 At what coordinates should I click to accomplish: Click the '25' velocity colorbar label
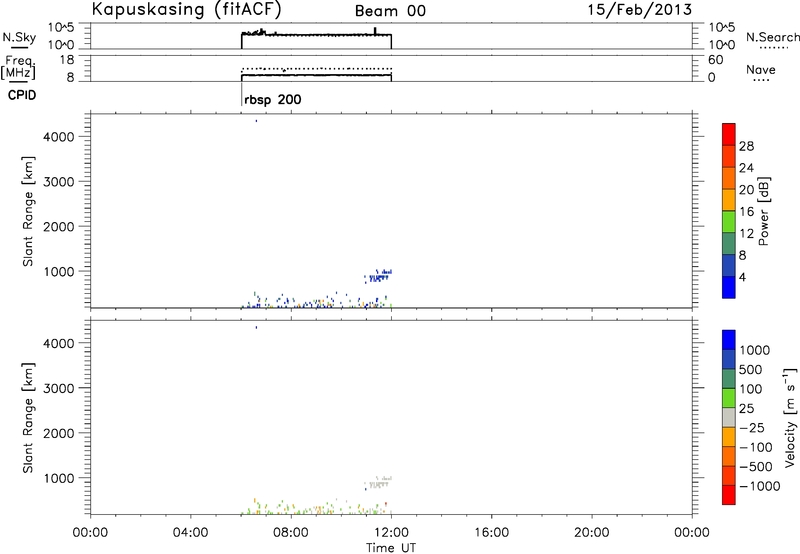(x=748, y=409)
